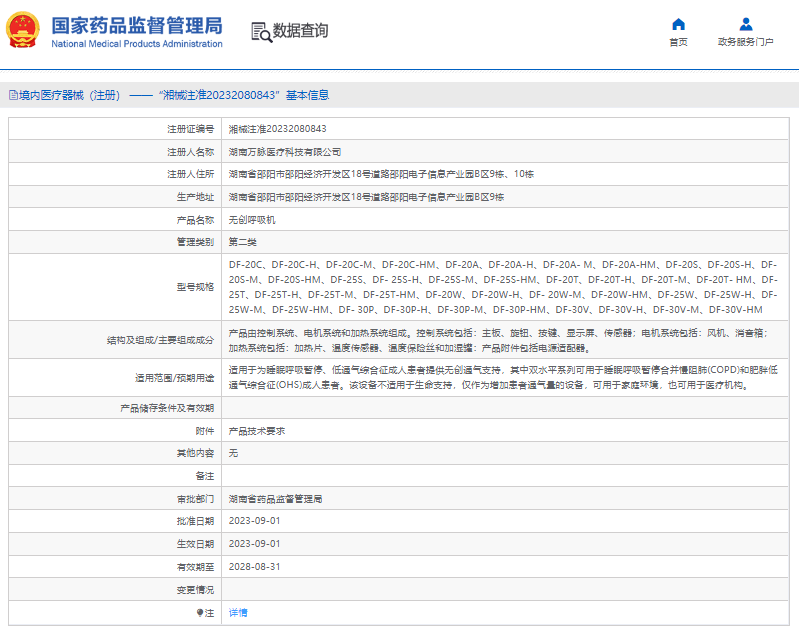Select production address value ending B区9栋
Viewport: 799px width, 631px height.
tap(366, 197)
